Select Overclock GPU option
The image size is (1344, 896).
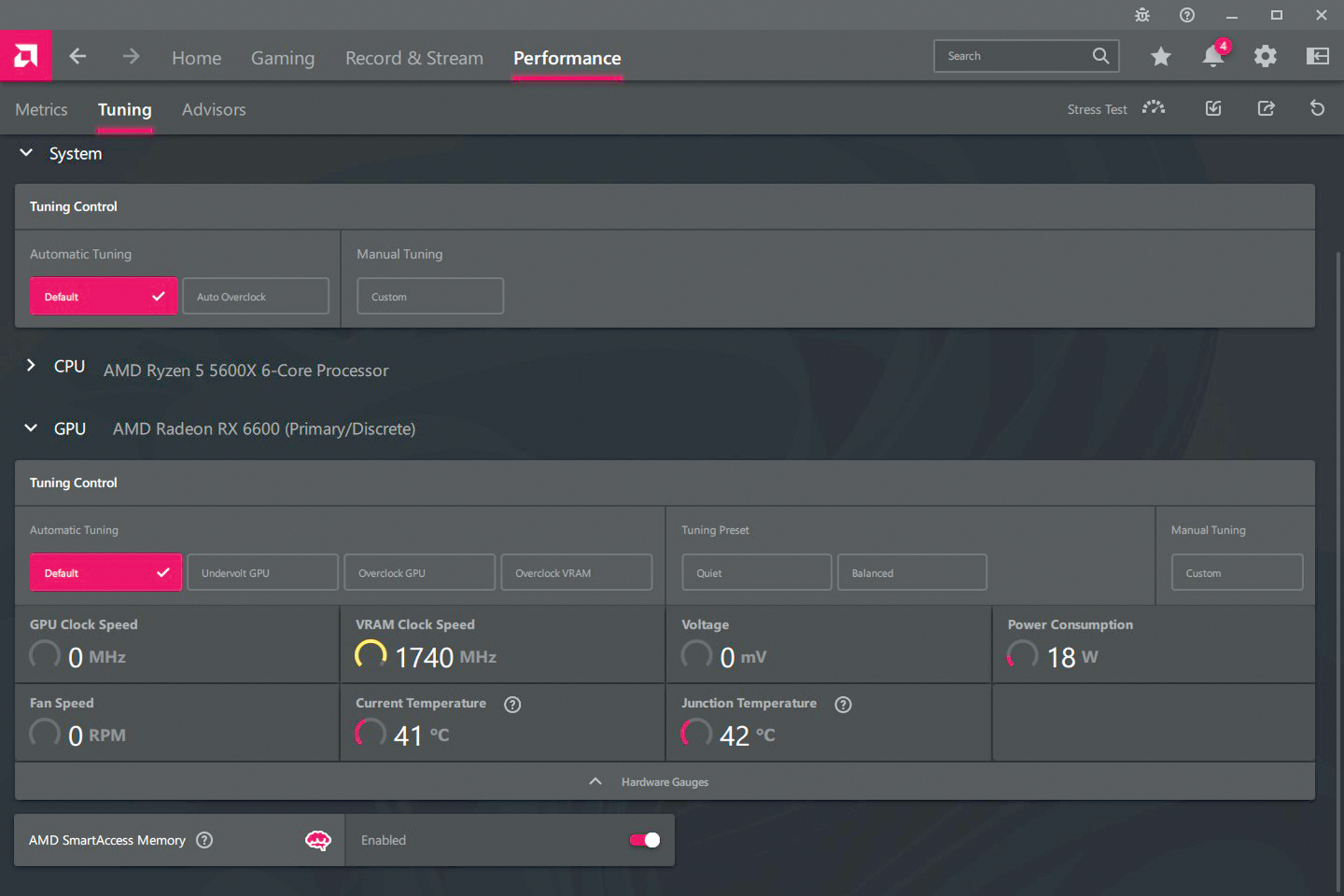[x=419, y=572]
